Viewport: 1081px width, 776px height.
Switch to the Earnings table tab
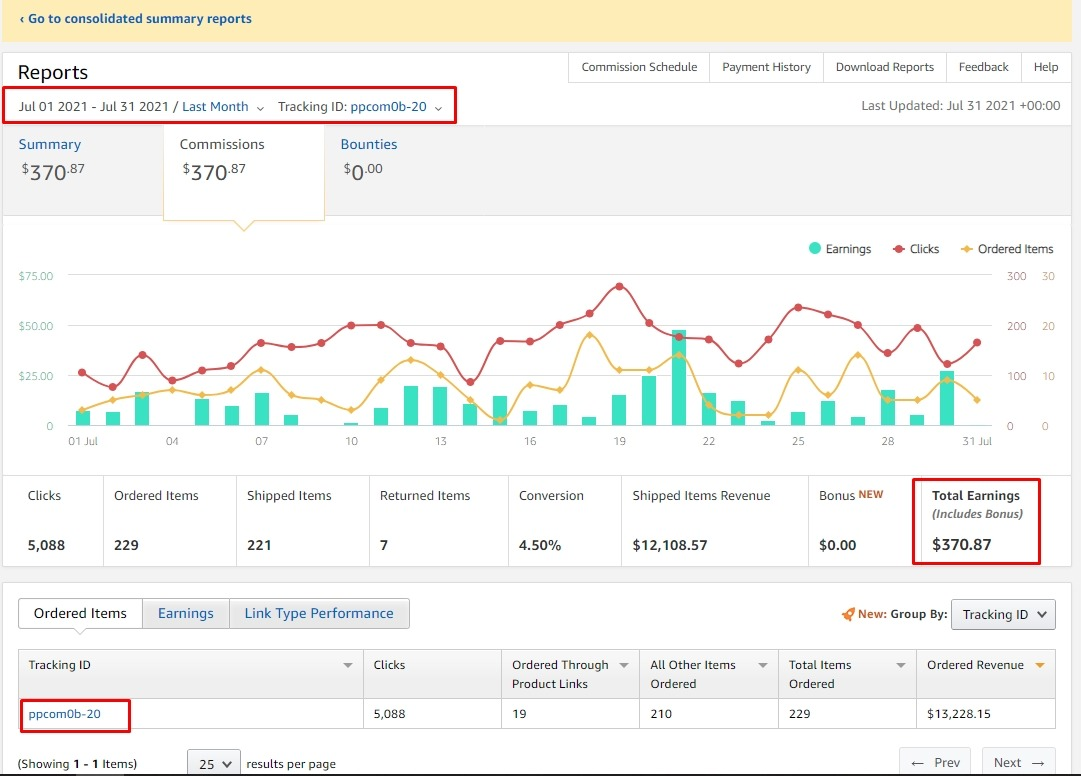pyautogui.click(x=185, y=613)
